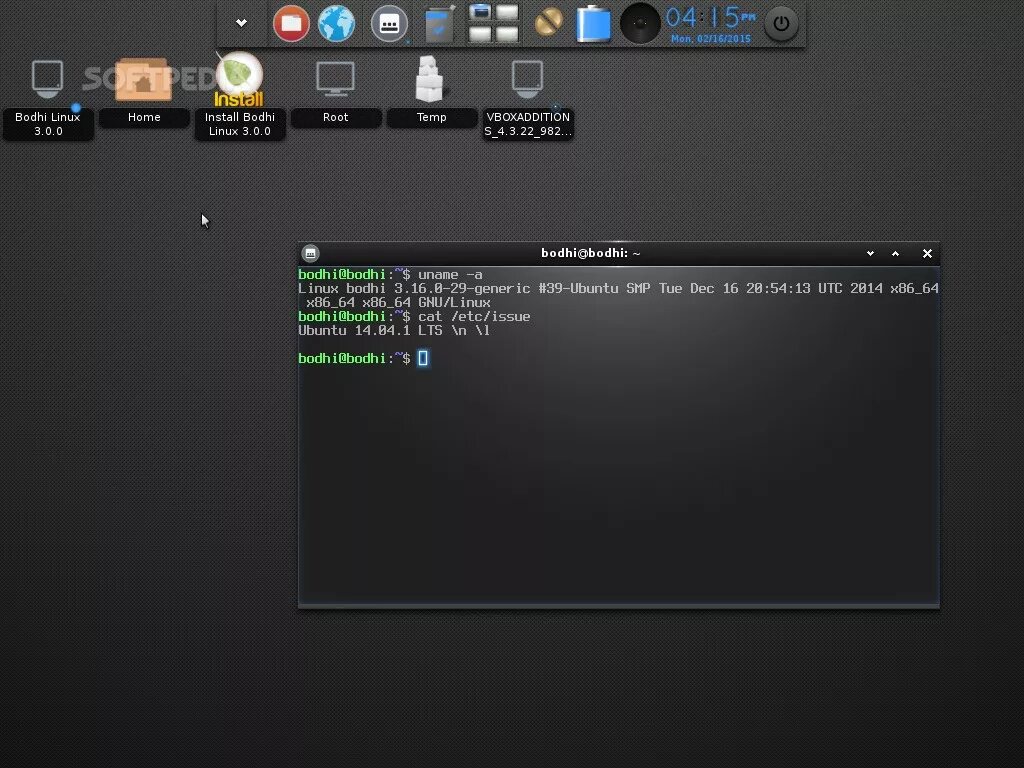Click the 'Linux bodhi 3.16.0-29-generic' output line
Viewport: 1024px width, 768px height.
tap(618, 289)
